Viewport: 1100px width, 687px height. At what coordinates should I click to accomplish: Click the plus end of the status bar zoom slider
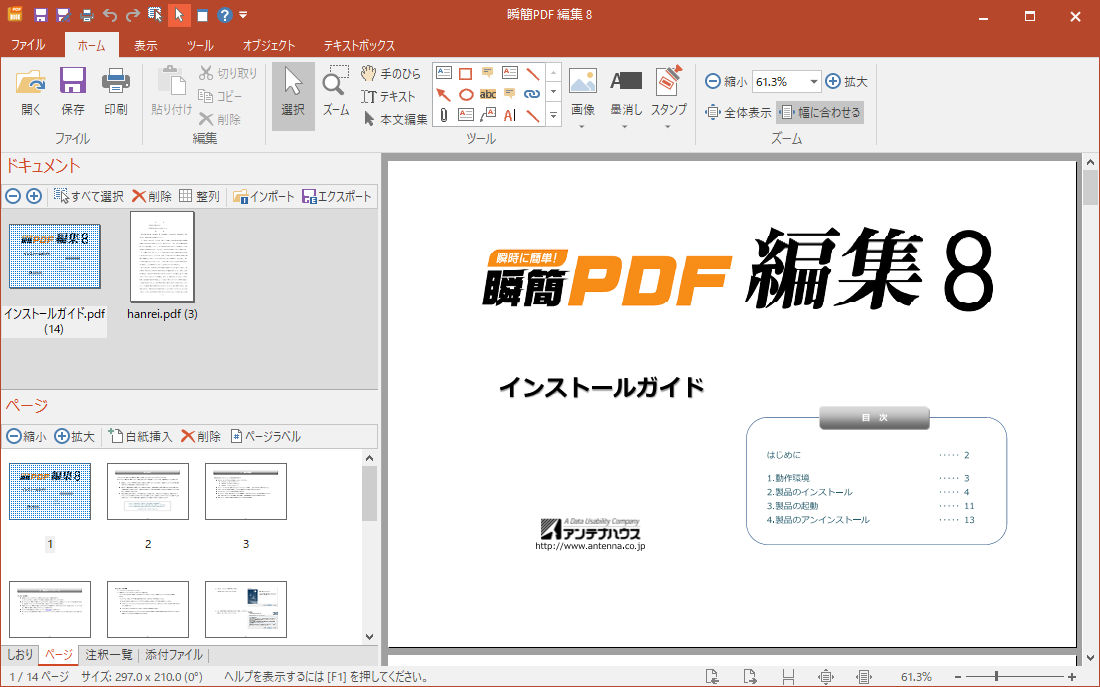pyautogui.click(x=1071, y=677)
